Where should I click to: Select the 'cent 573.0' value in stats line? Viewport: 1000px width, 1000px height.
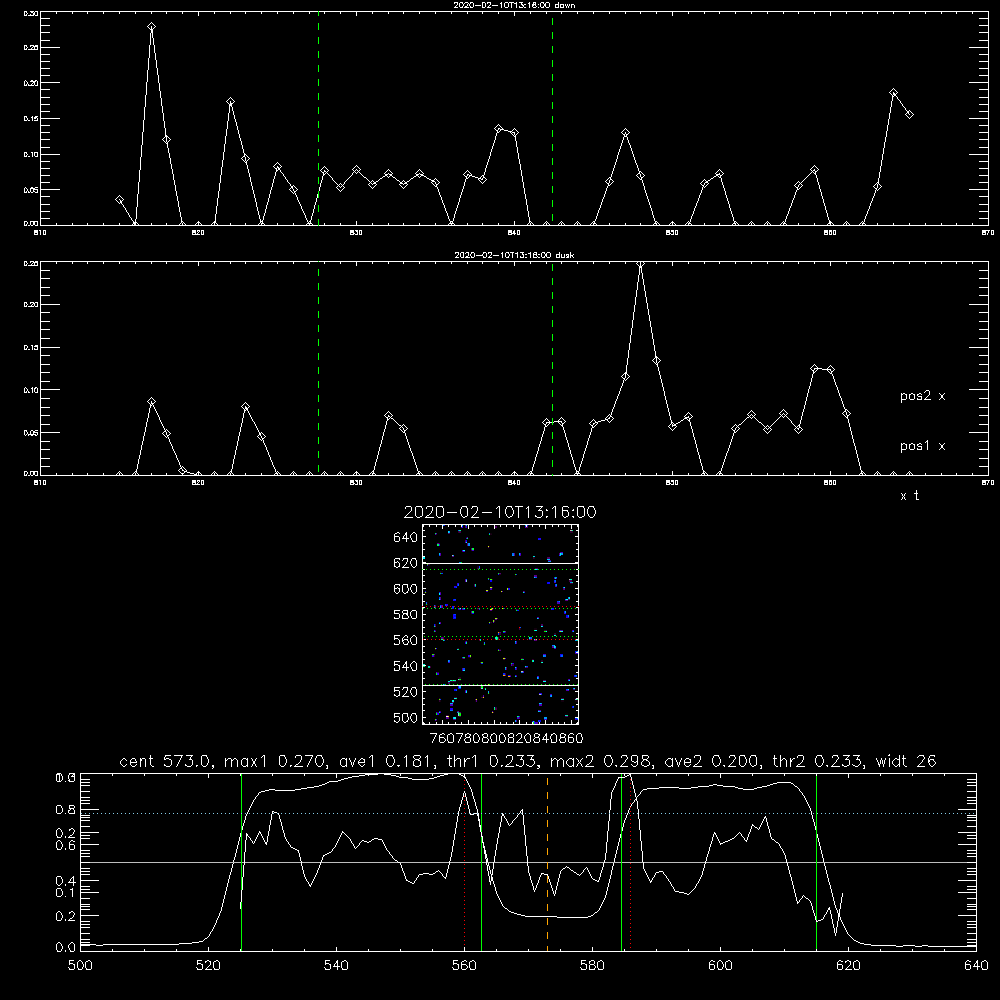[x=167, y=761]
